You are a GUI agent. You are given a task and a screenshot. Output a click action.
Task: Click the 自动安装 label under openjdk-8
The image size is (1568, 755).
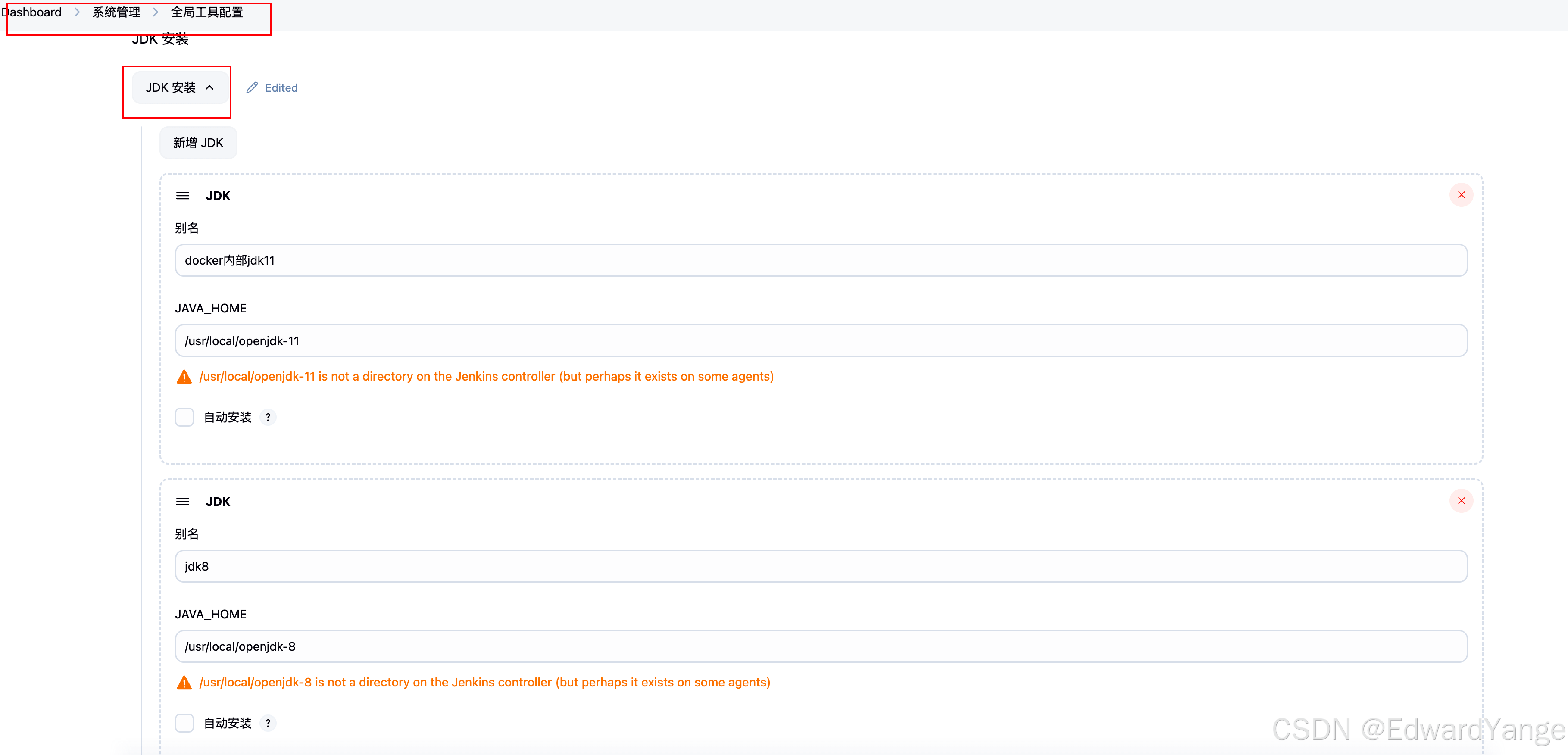pyautogui.click(x=227, y=724)
